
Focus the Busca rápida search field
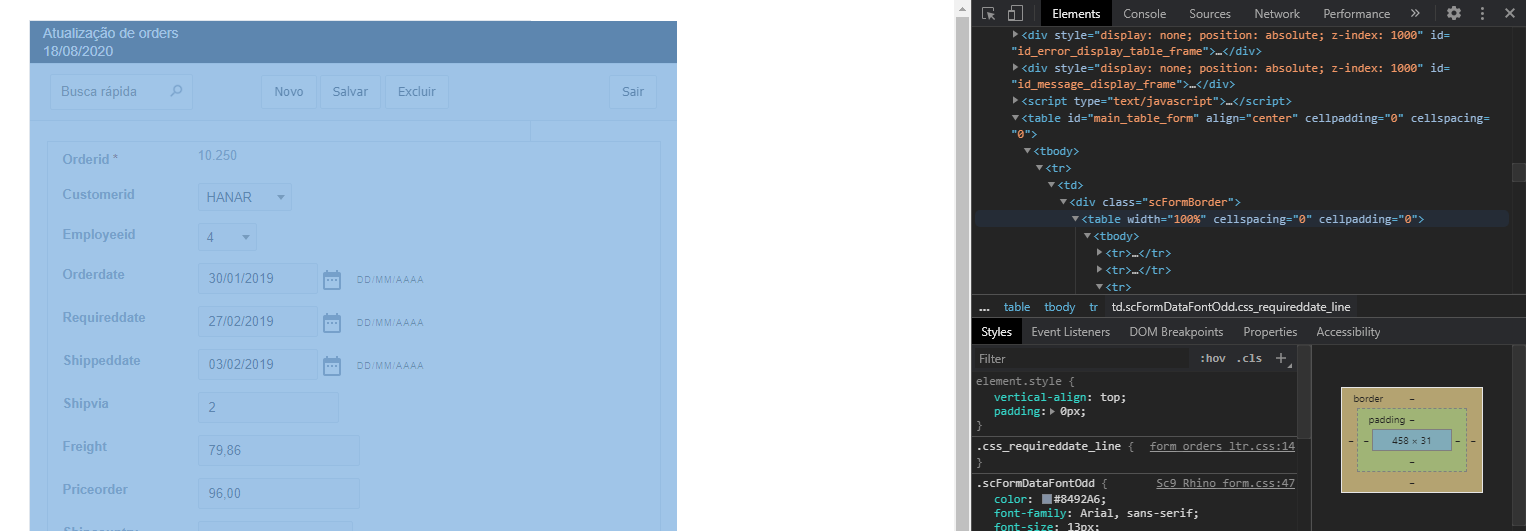click(x=121, y=91)
